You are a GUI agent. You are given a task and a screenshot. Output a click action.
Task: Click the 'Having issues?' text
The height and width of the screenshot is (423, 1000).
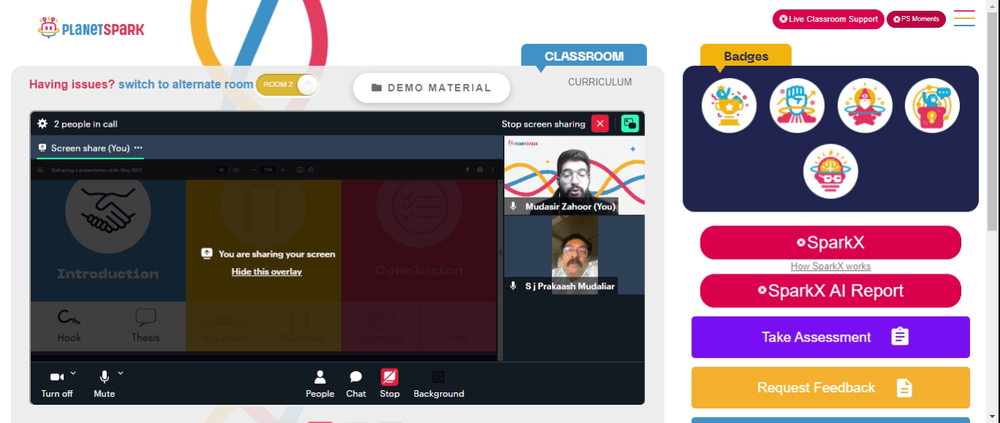[72, 84]
